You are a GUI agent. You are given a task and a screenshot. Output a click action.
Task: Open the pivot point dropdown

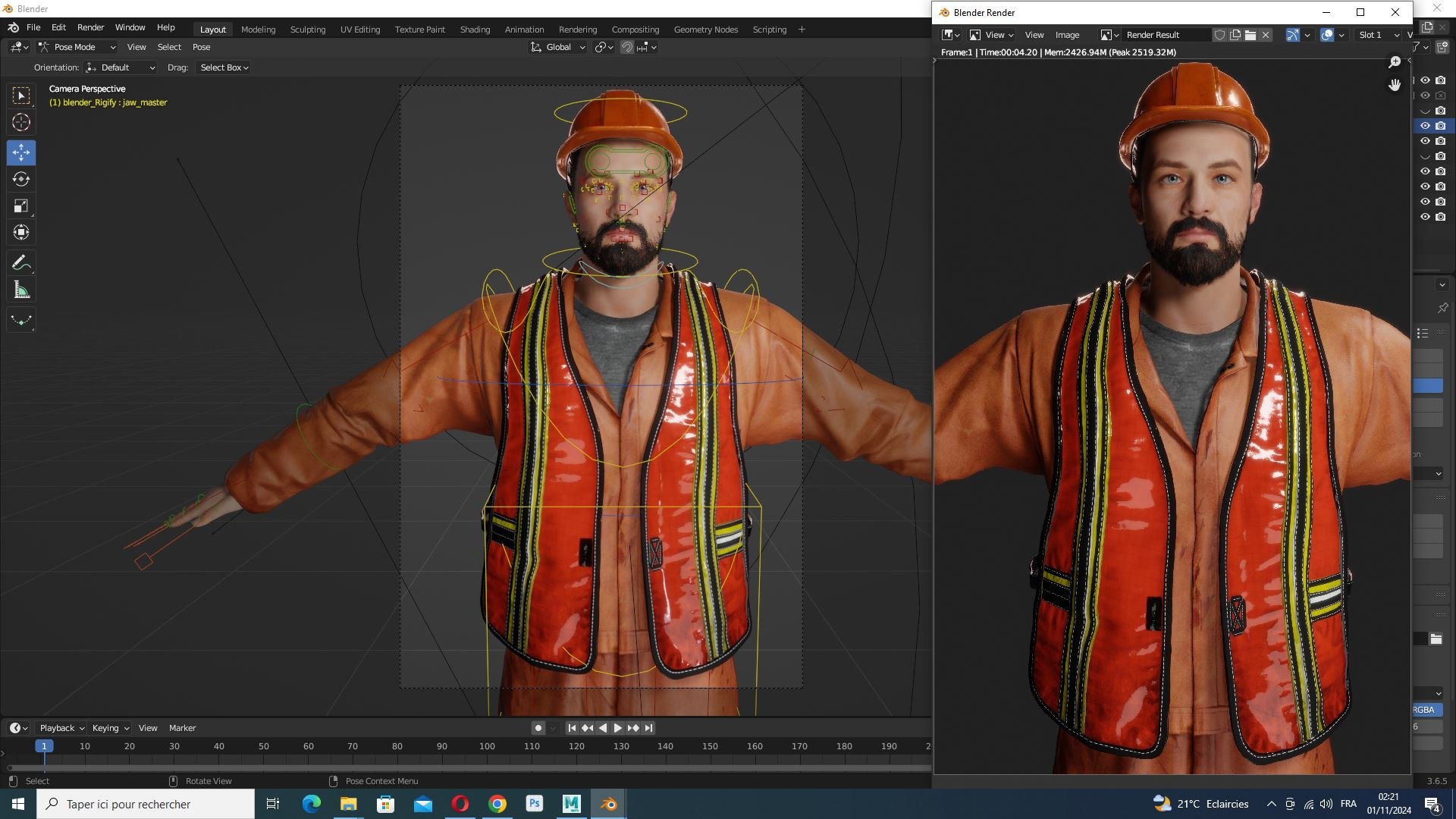click(604, 47)
